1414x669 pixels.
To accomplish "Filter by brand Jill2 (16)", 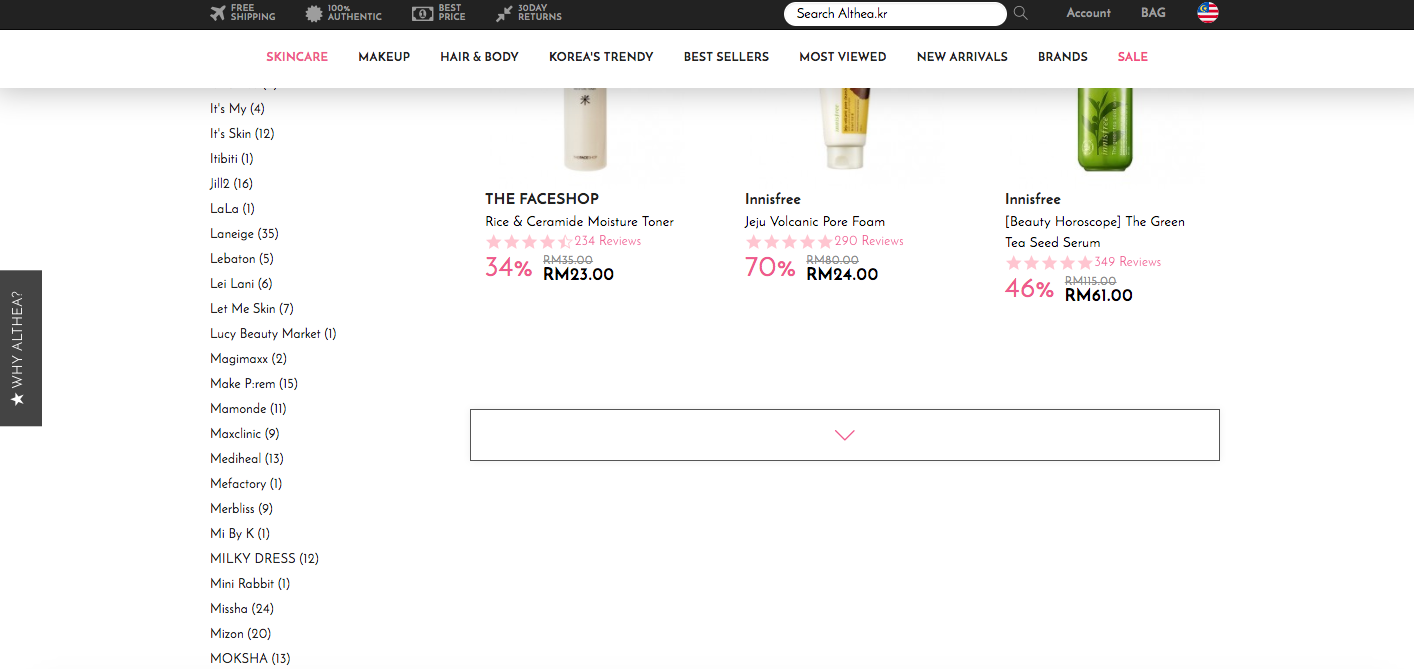I will pyautogui.click(x=231, y=184).
